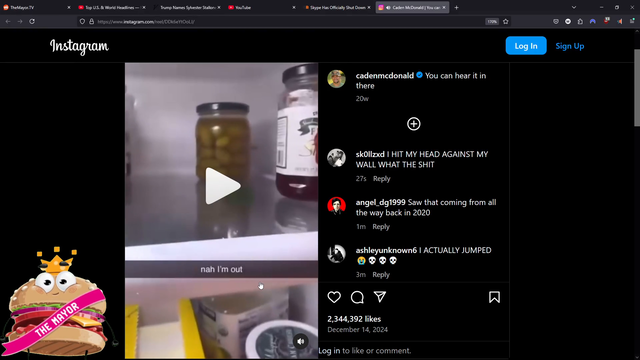
Task: Reload the page
Action: click(32, 21)
